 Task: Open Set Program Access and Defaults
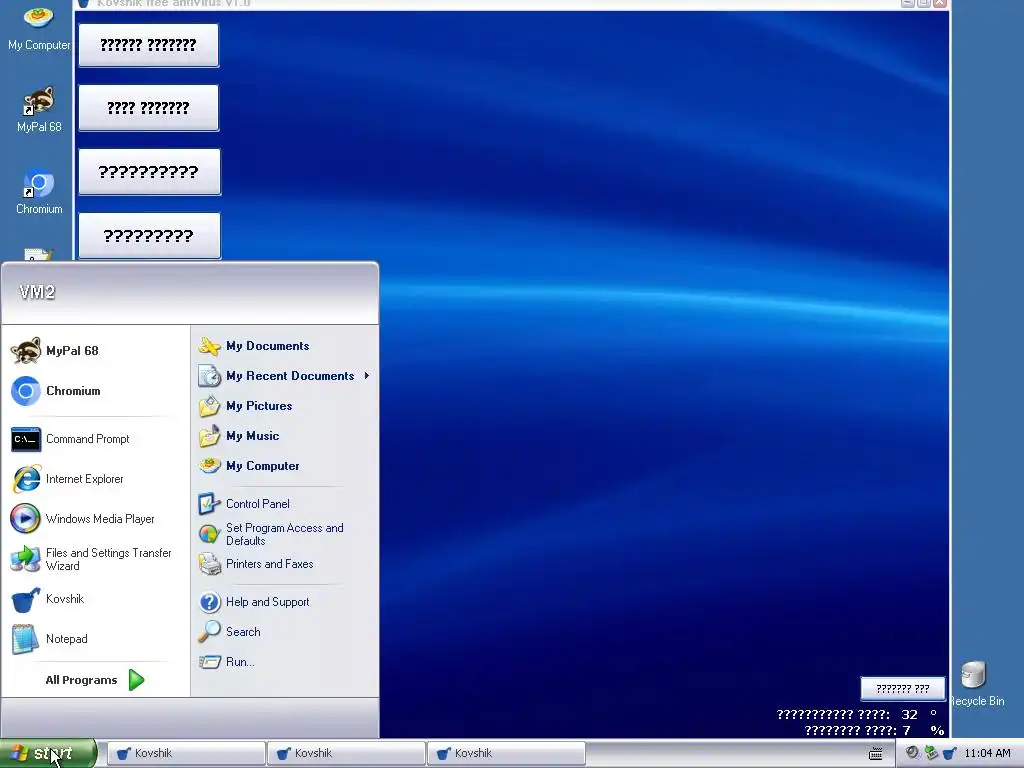284,534
